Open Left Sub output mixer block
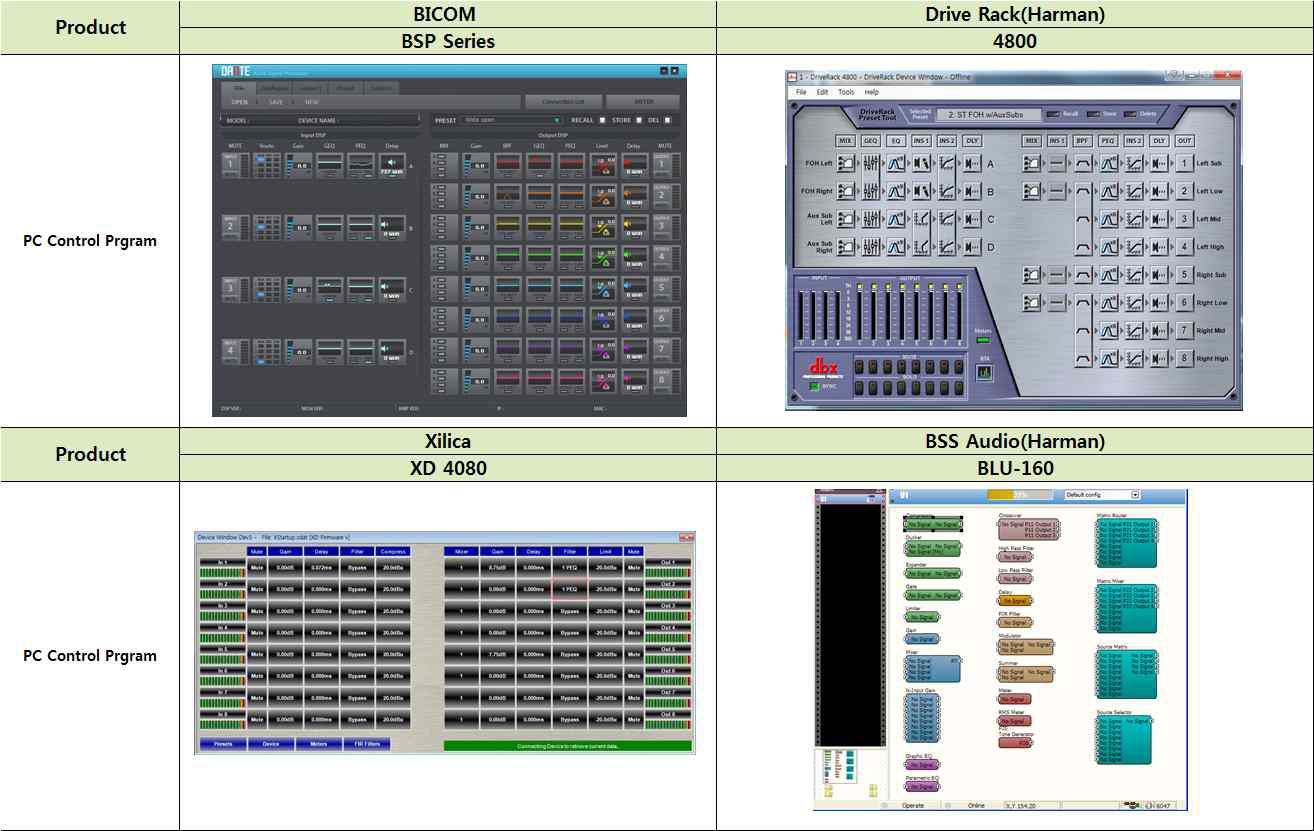Screen dimensions: 1314x831 pos(1032,163)
